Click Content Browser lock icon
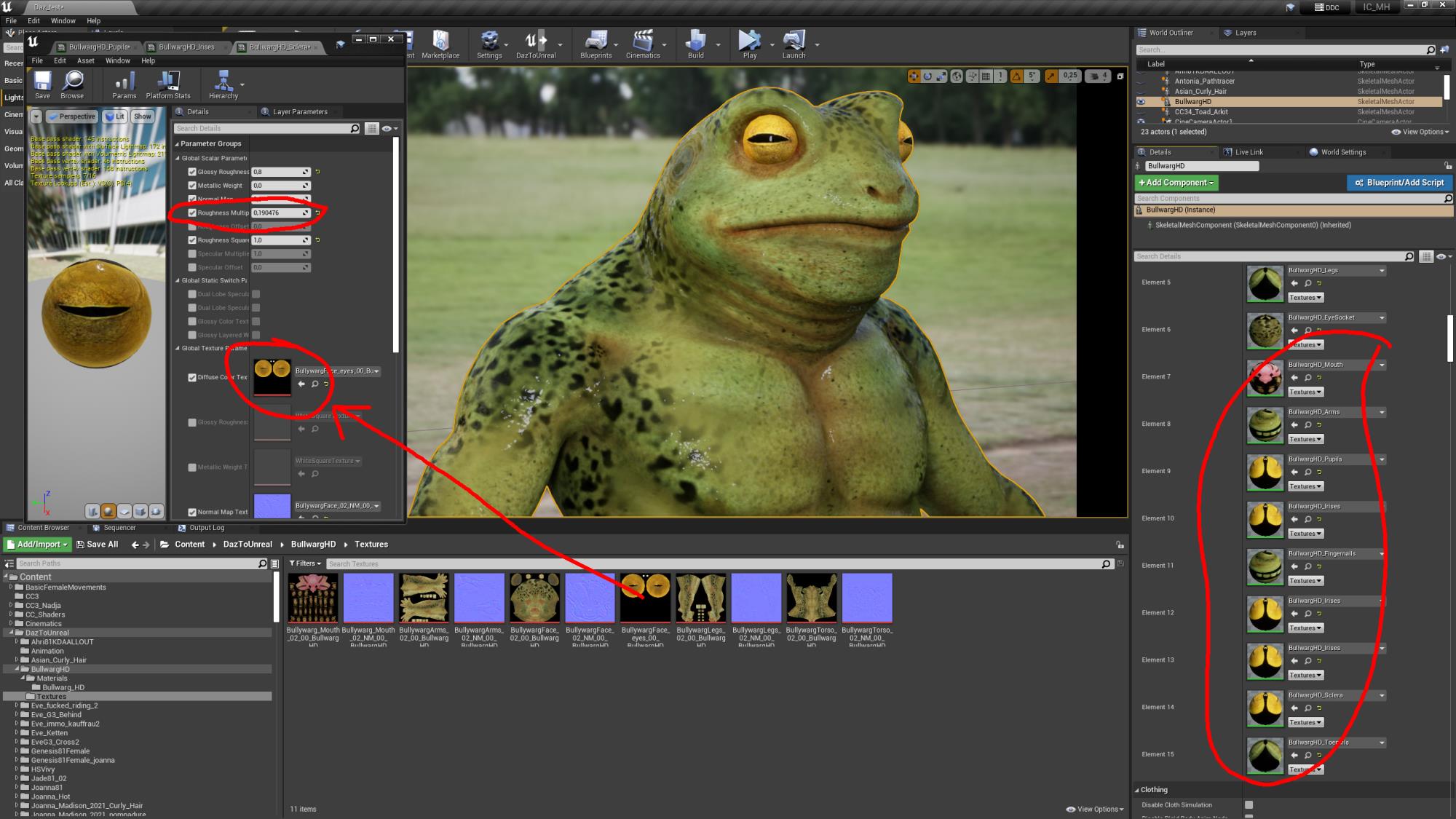This screenshot has width=1456, height=819. [x=1120, y=545]
